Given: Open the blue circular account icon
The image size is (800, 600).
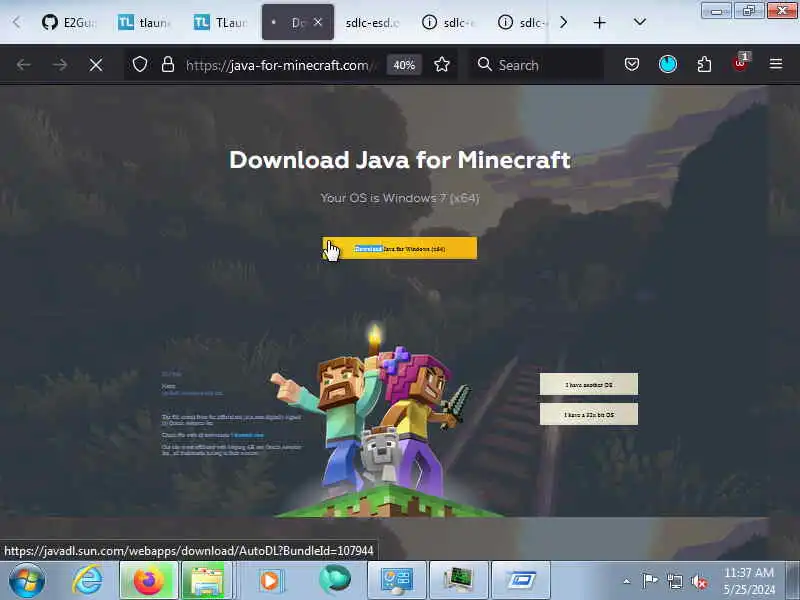Looking at the screenshot, I should click(x=668, y=64).
